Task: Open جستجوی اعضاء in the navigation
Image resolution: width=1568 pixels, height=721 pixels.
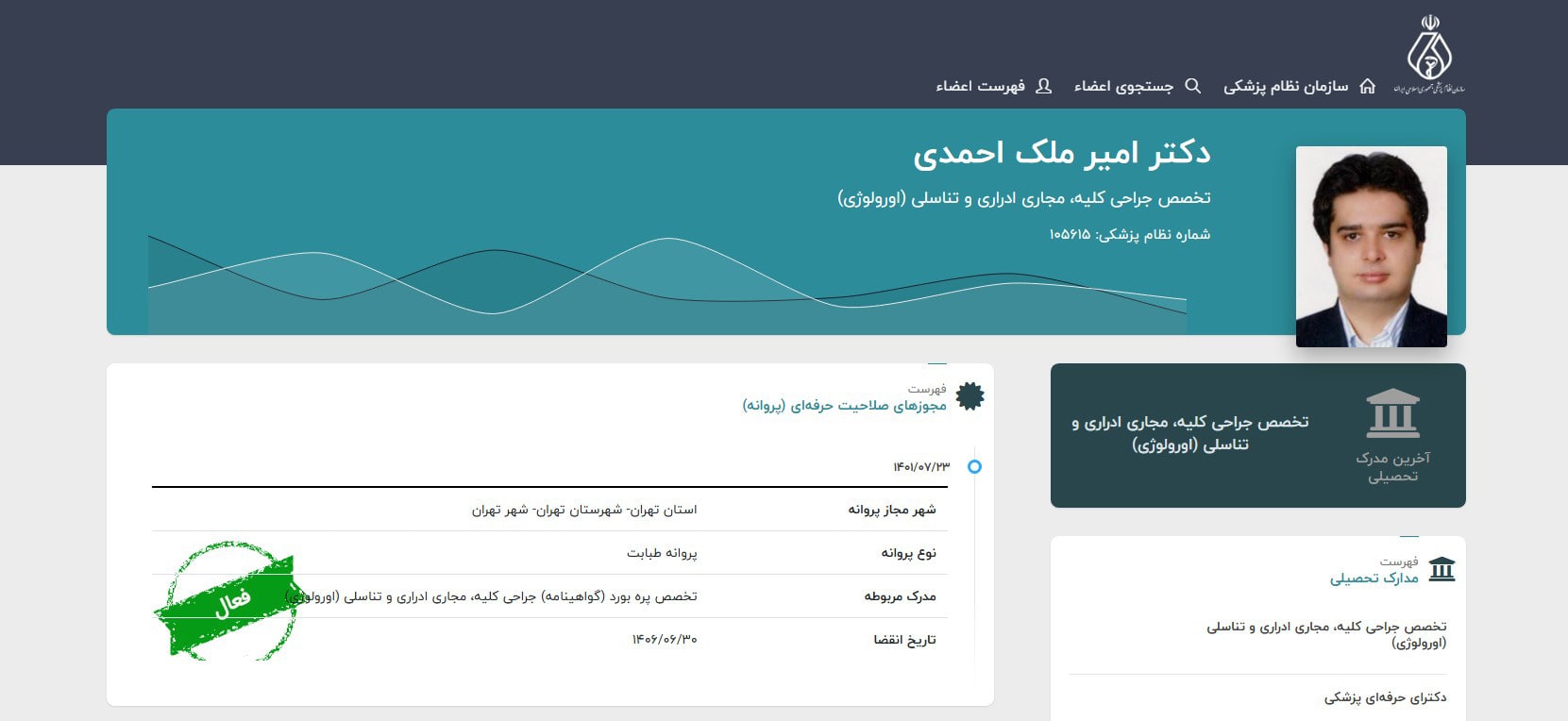Action: tap(1123, 86)
